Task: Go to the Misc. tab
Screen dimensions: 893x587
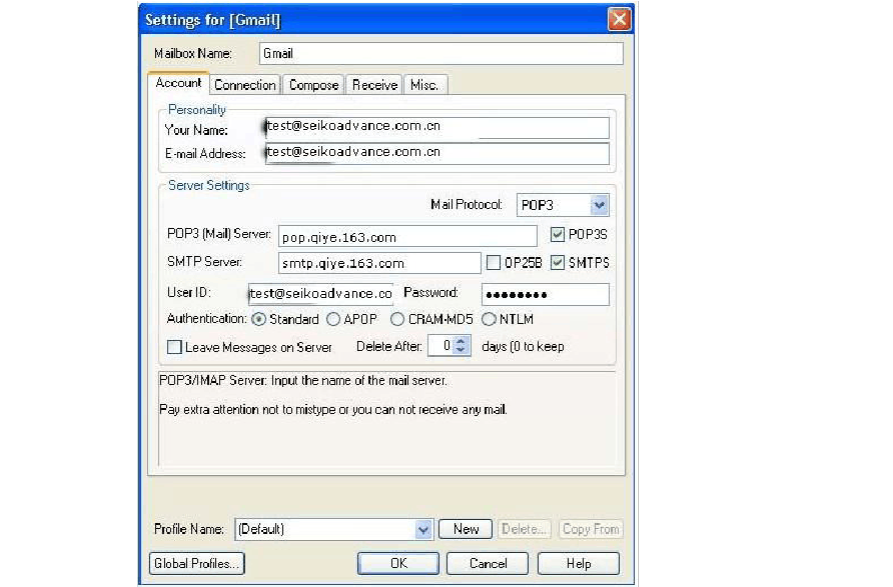Action: point(424,85)
